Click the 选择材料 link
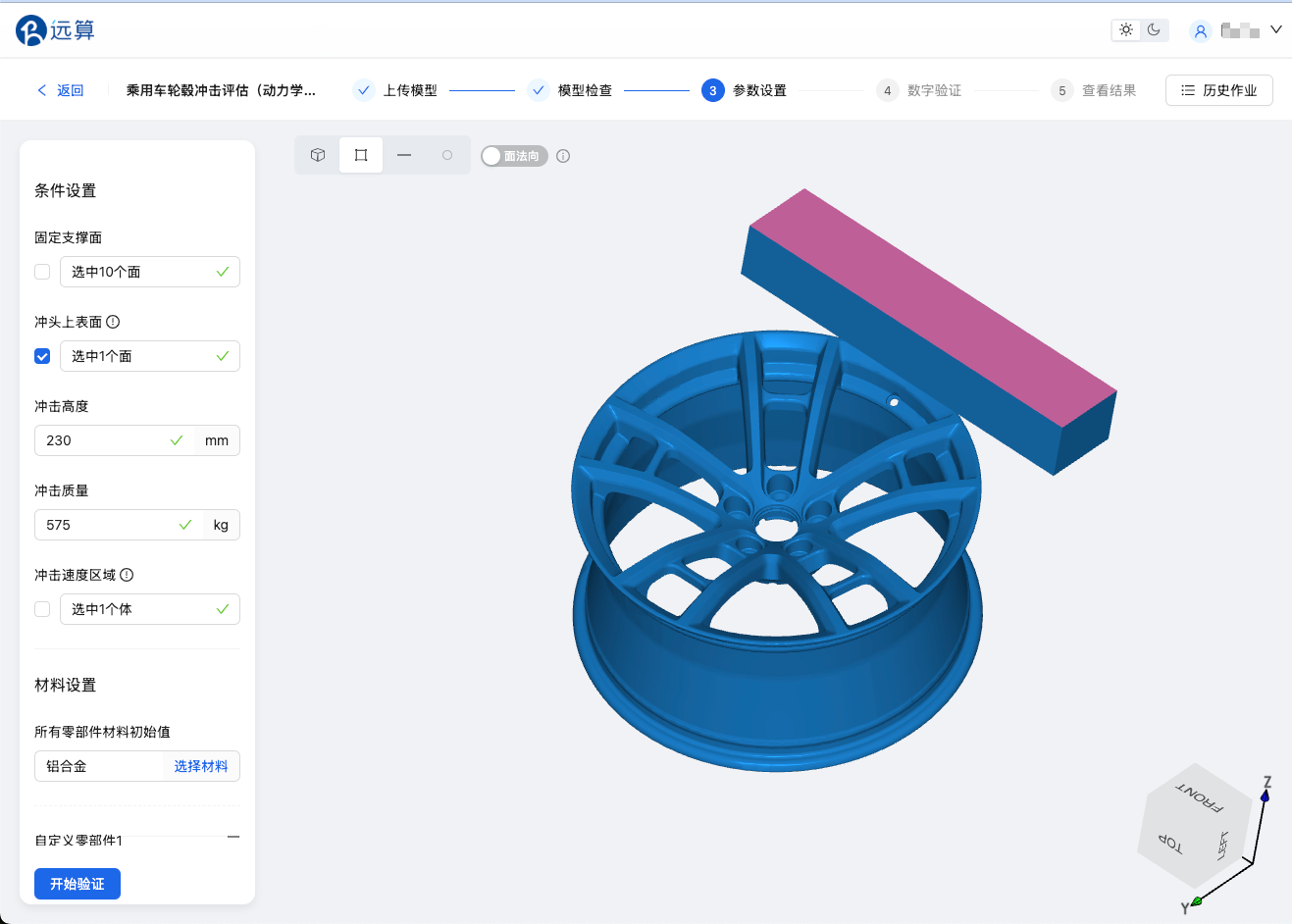 (201, 766)
